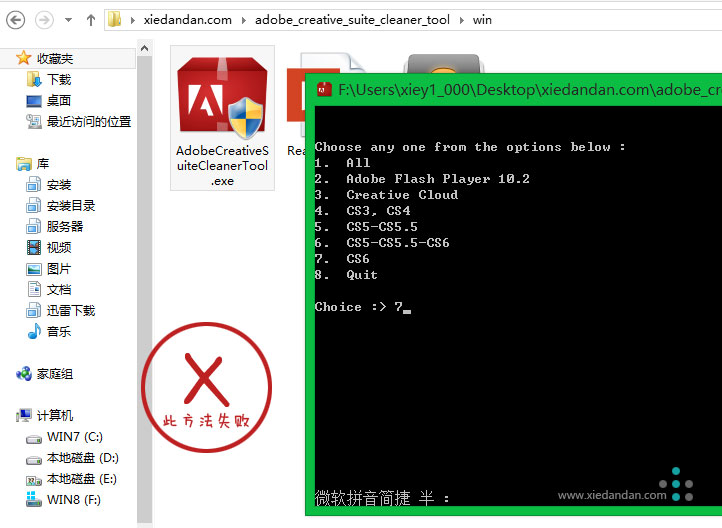Viewport: 722px width, 528px height.
Task: Click the Choice prompt line in console
Action: coord(363,307)
